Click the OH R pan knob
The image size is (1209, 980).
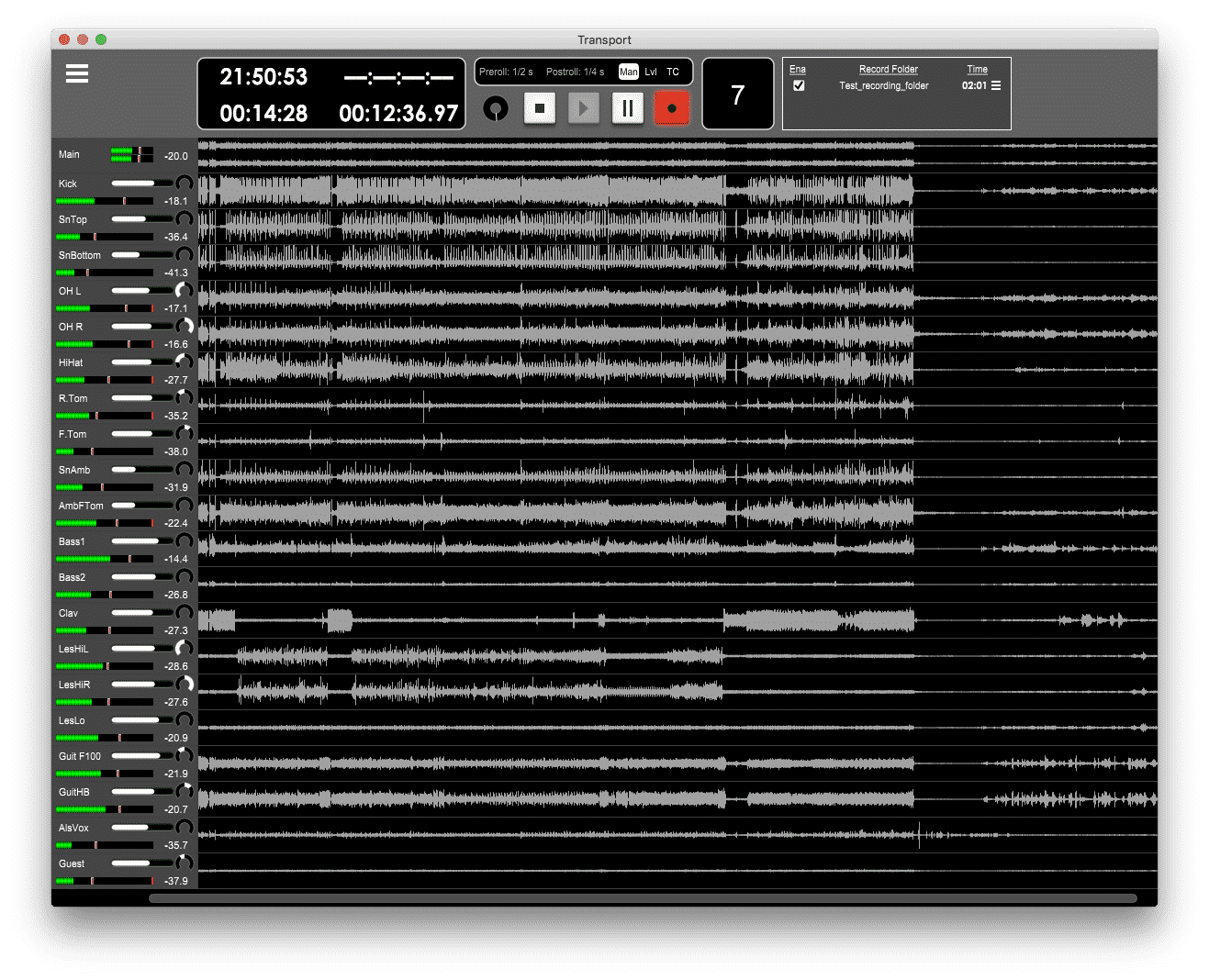tap(185, 327)
